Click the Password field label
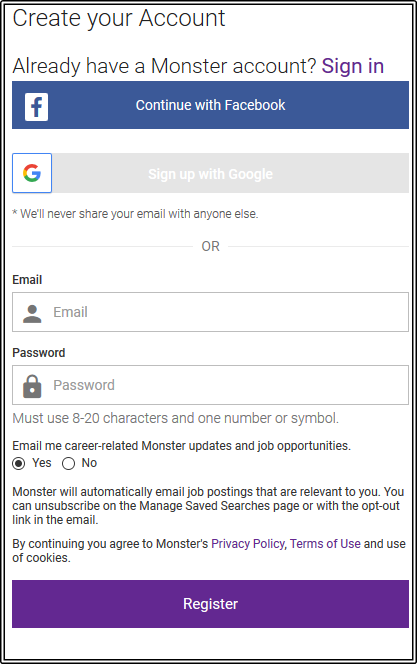 click(x=39, y=353)
